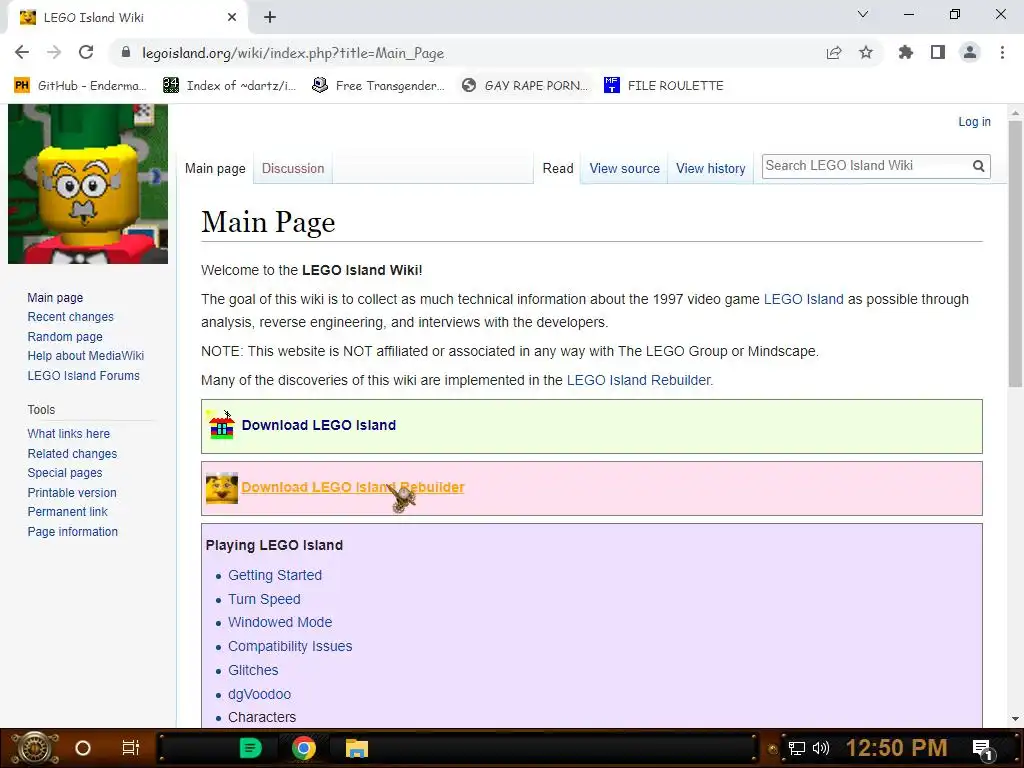The height and width of the screenshot is (768, 1024).
Task: Open the Chrome profile avatar
Action: [x=970, y=52]
